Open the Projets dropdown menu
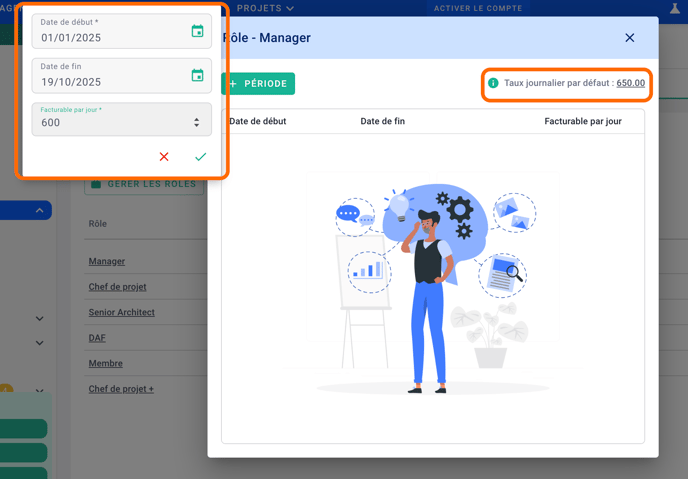The image size is (688, 479). [265, 8]
